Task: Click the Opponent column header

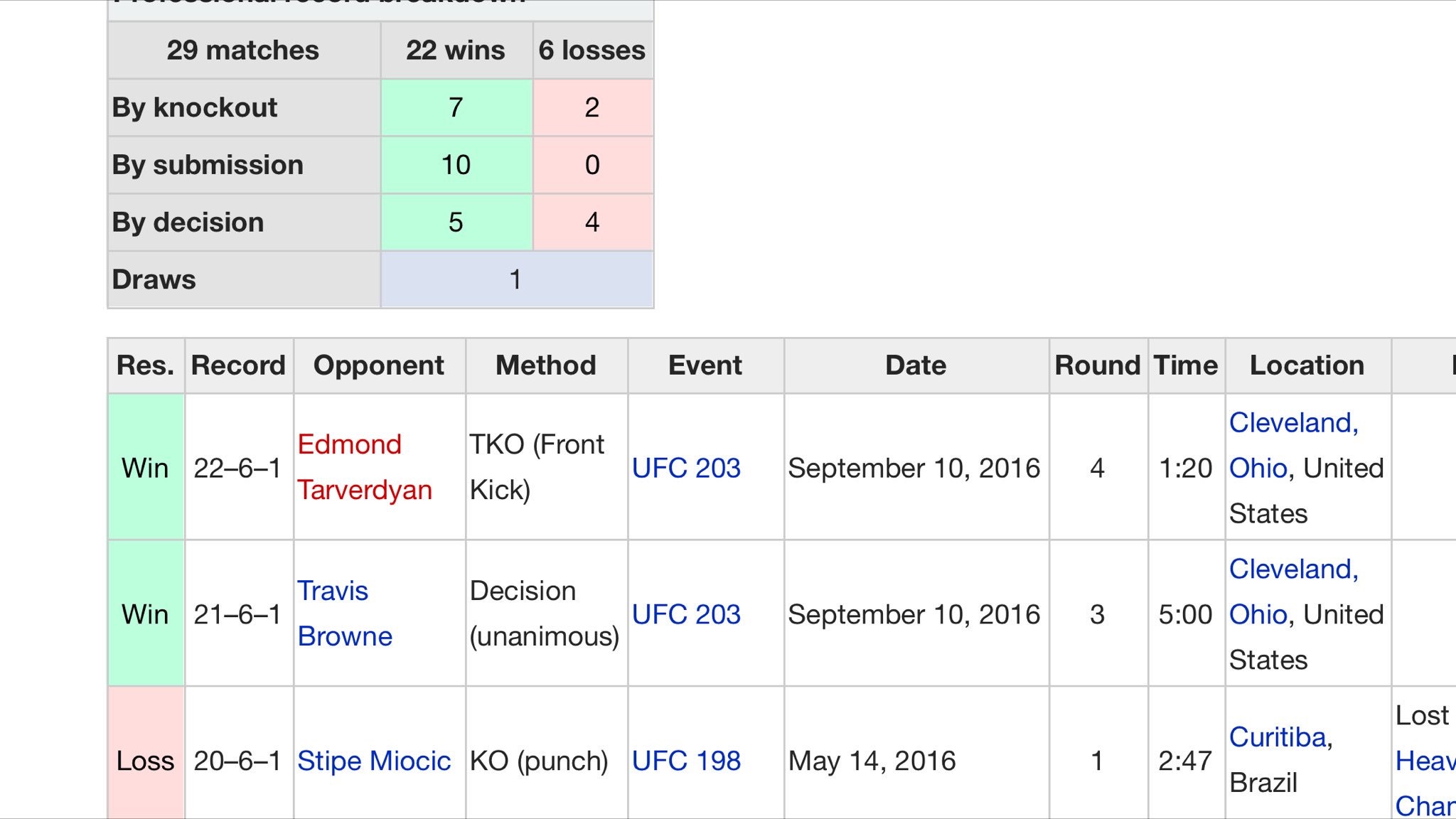Action: (378, 365)
